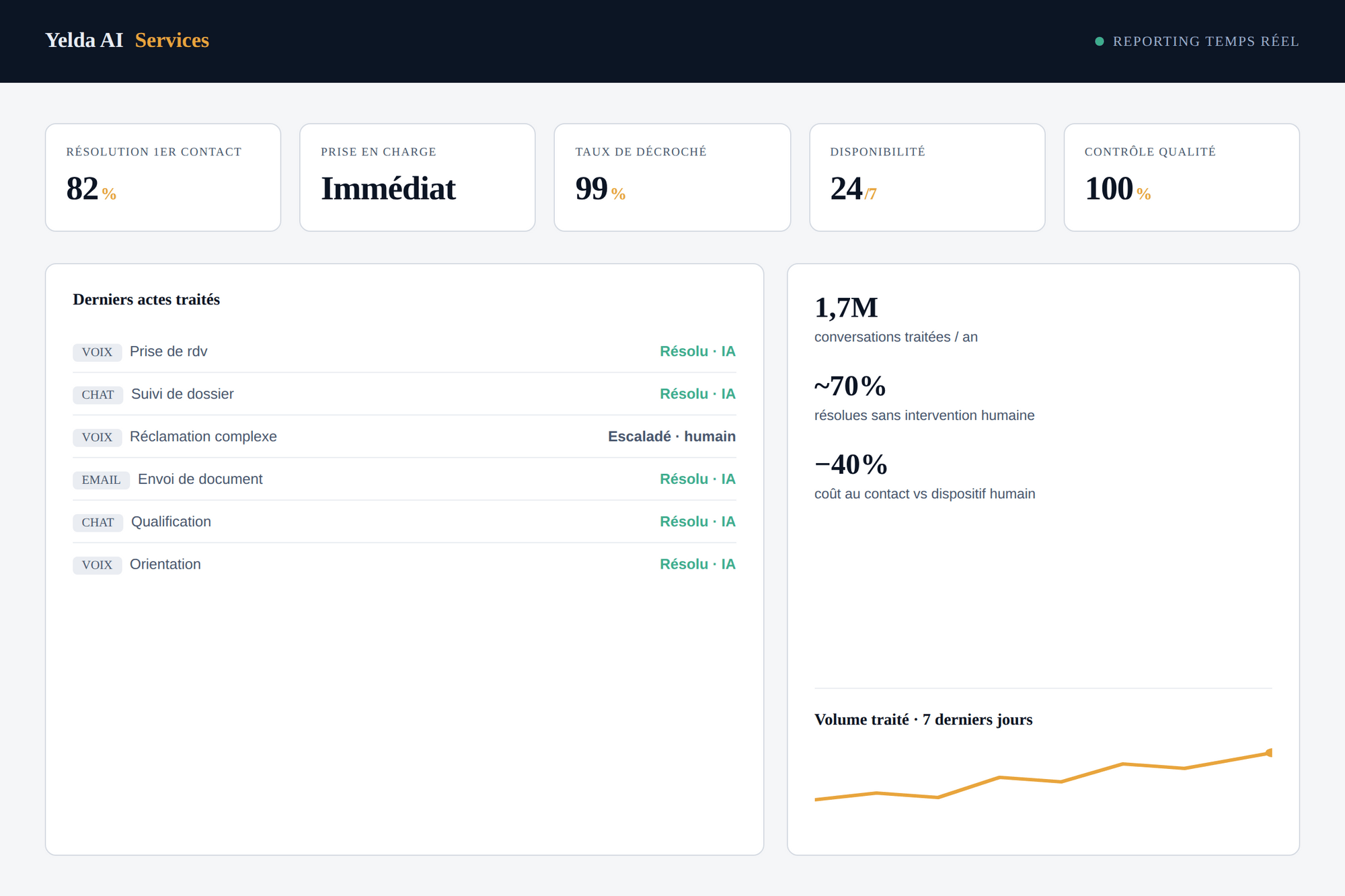Click Résolu · IA status for Prise de rdv
Viewport: 1345px width, 896px height.
tap(697, 352)
